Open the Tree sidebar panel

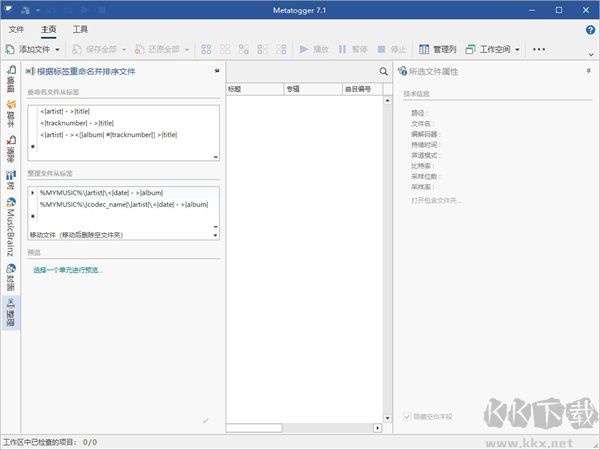coord(11,180)
